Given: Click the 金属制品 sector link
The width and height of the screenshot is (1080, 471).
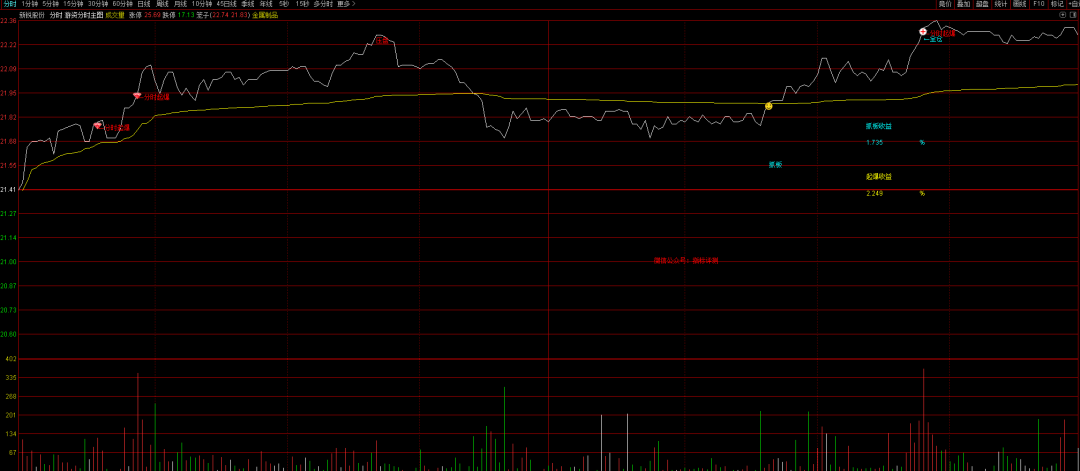Looking at the screenshot, I should 265,16.
